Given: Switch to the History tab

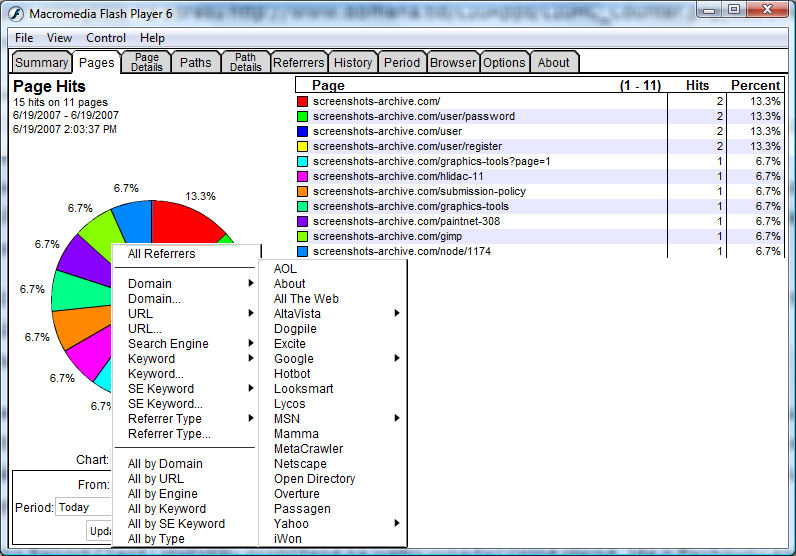Looking at the screenshot, I should [x=353, y=62].
